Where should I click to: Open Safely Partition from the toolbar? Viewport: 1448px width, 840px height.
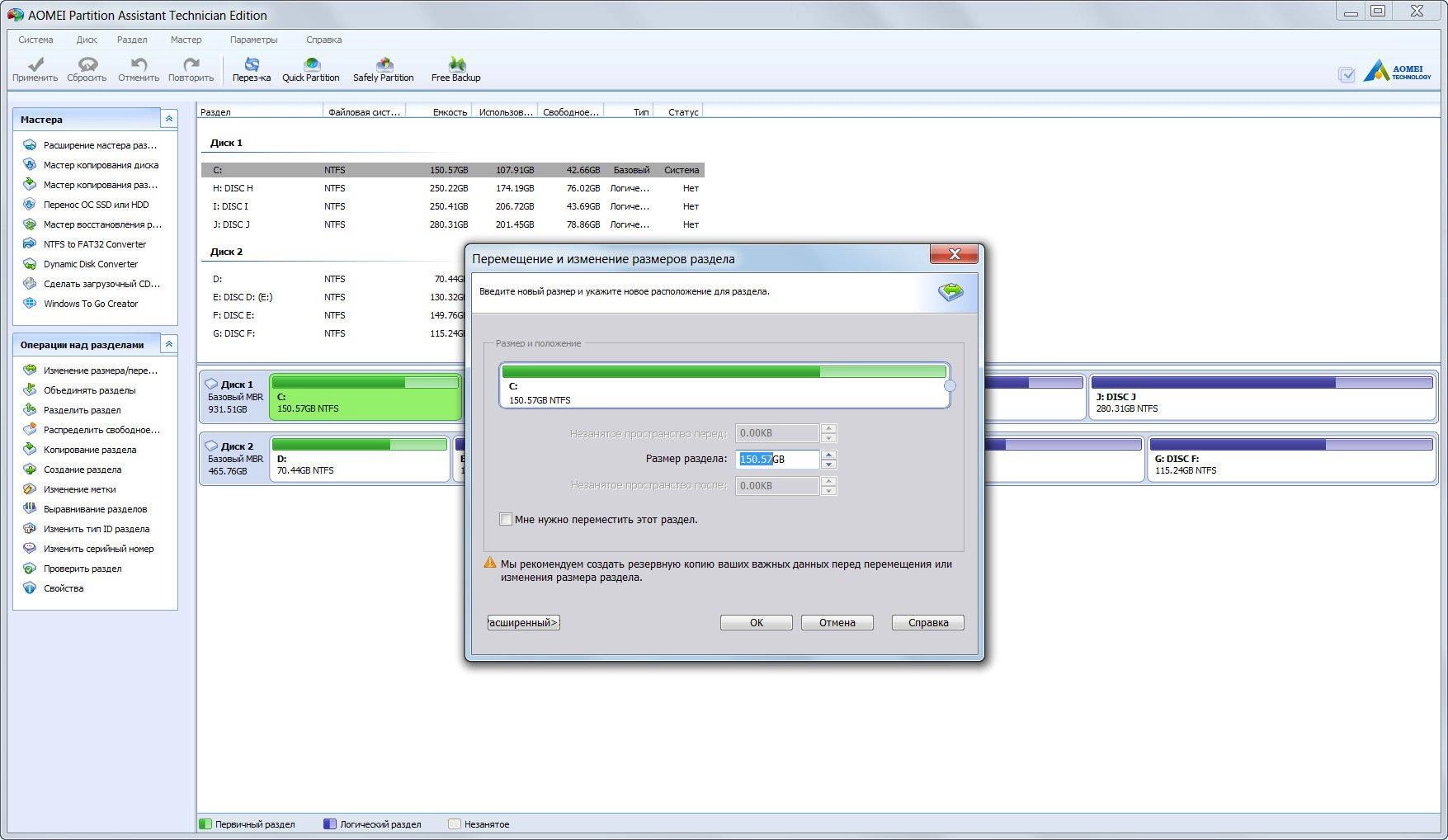click(x=384, y=69)
